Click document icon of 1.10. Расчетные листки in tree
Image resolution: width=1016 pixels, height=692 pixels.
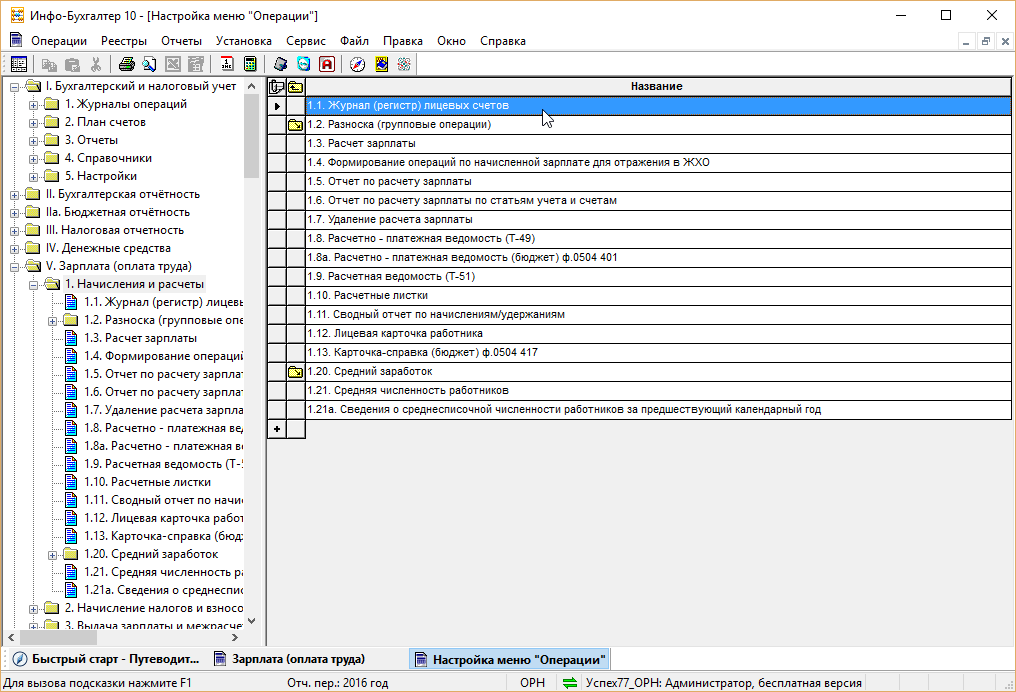71,482
